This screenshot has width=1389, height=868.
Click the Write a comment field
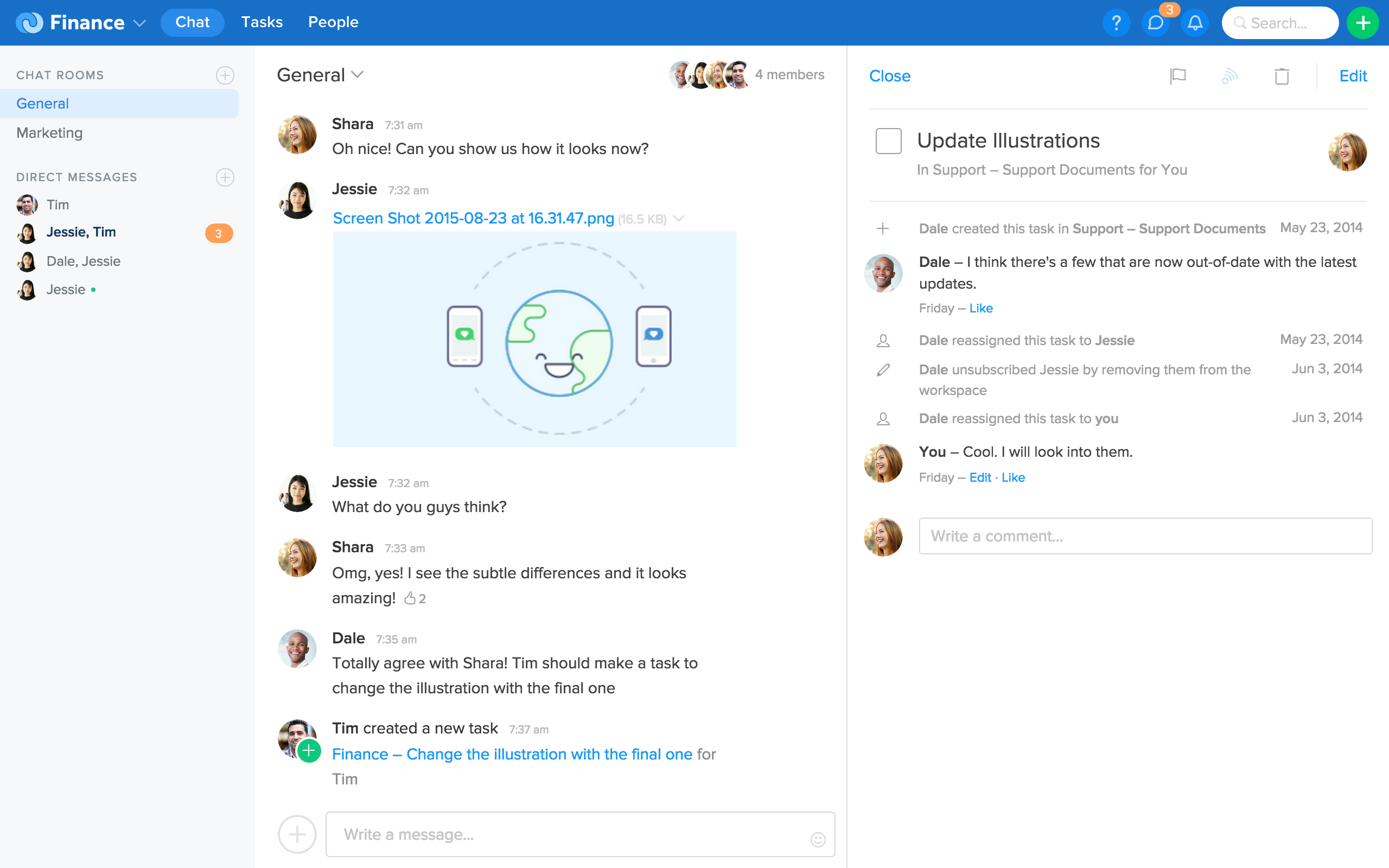tap(1145, 536)
